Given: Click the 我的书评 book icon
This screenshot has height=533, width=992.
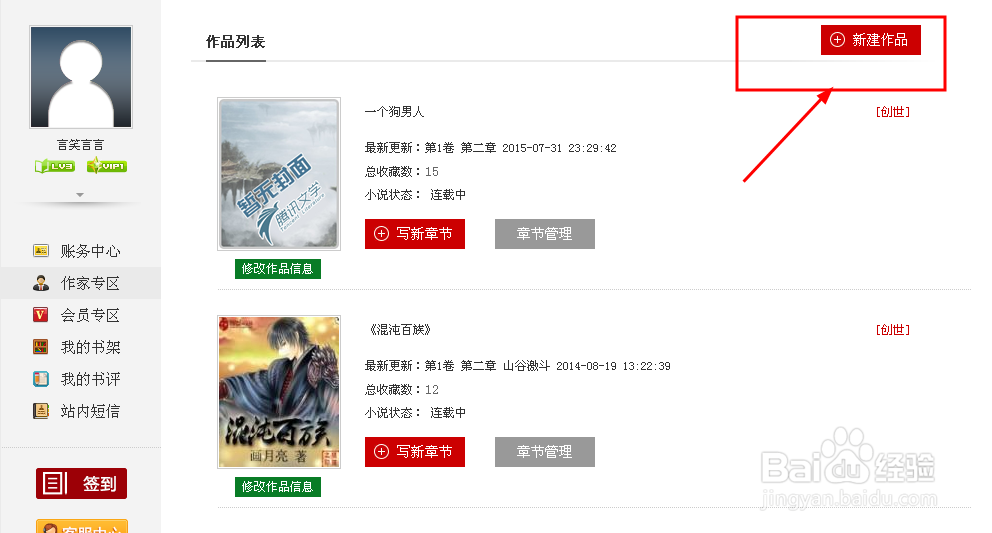Looking at the screenshot, I should (x=40, y=379).
